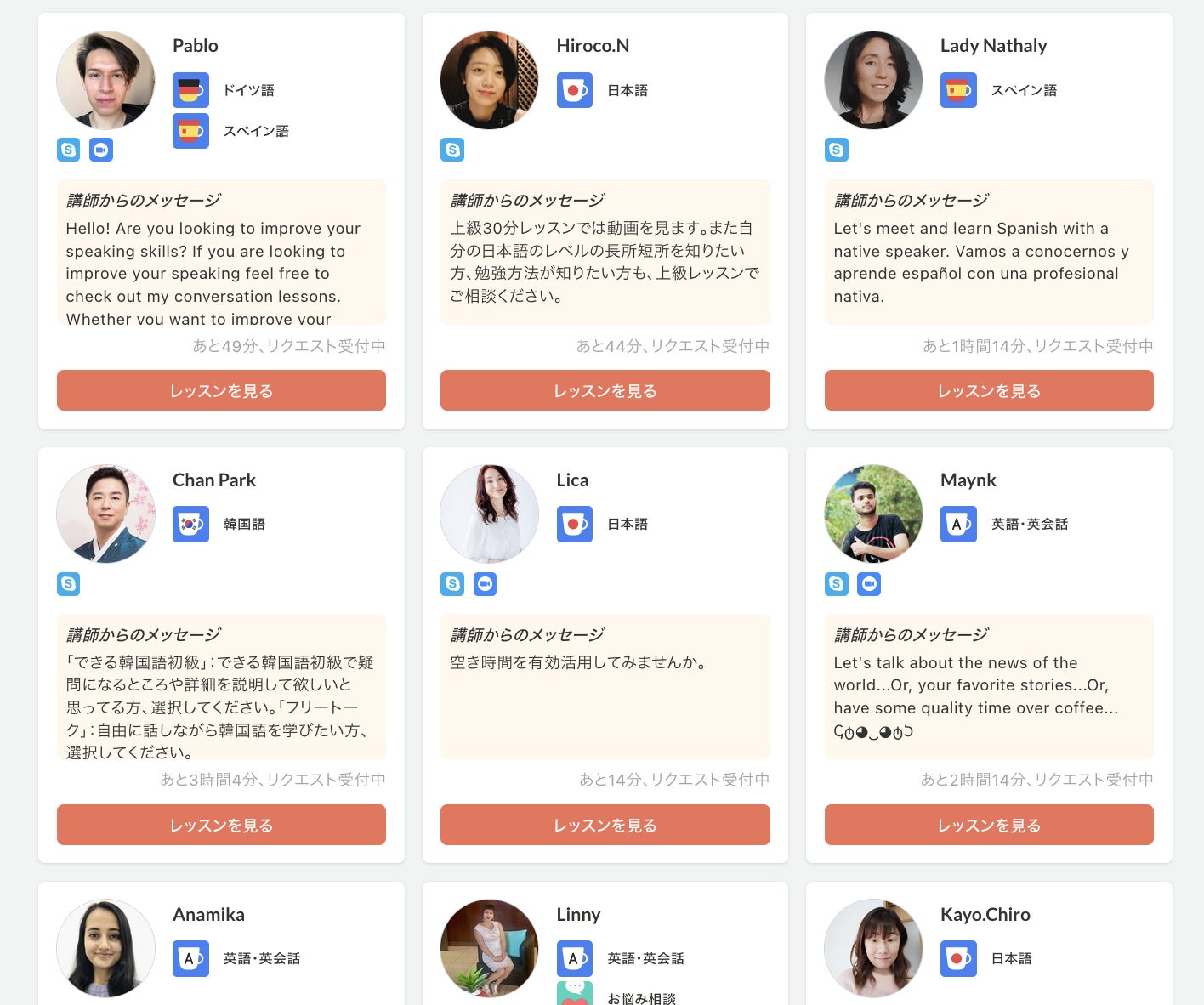Click Linny's English conversation cup icon

(575, 959)
